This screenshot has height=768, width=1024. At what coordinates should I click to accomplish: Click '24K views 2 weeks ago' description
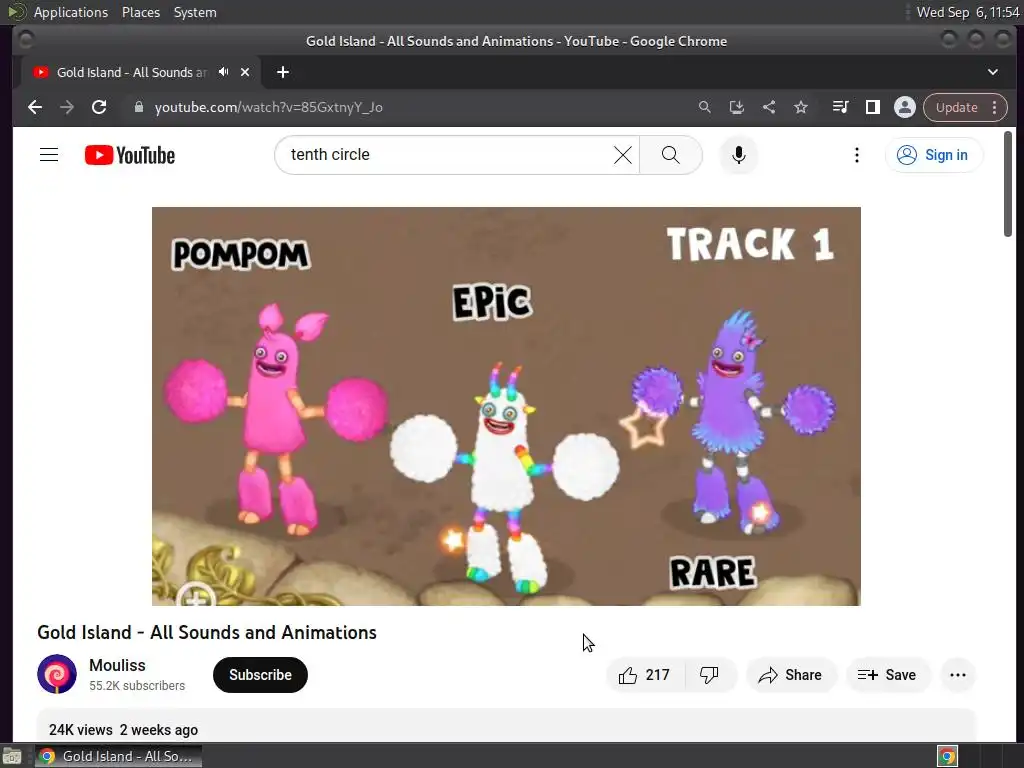click(123, 729)
